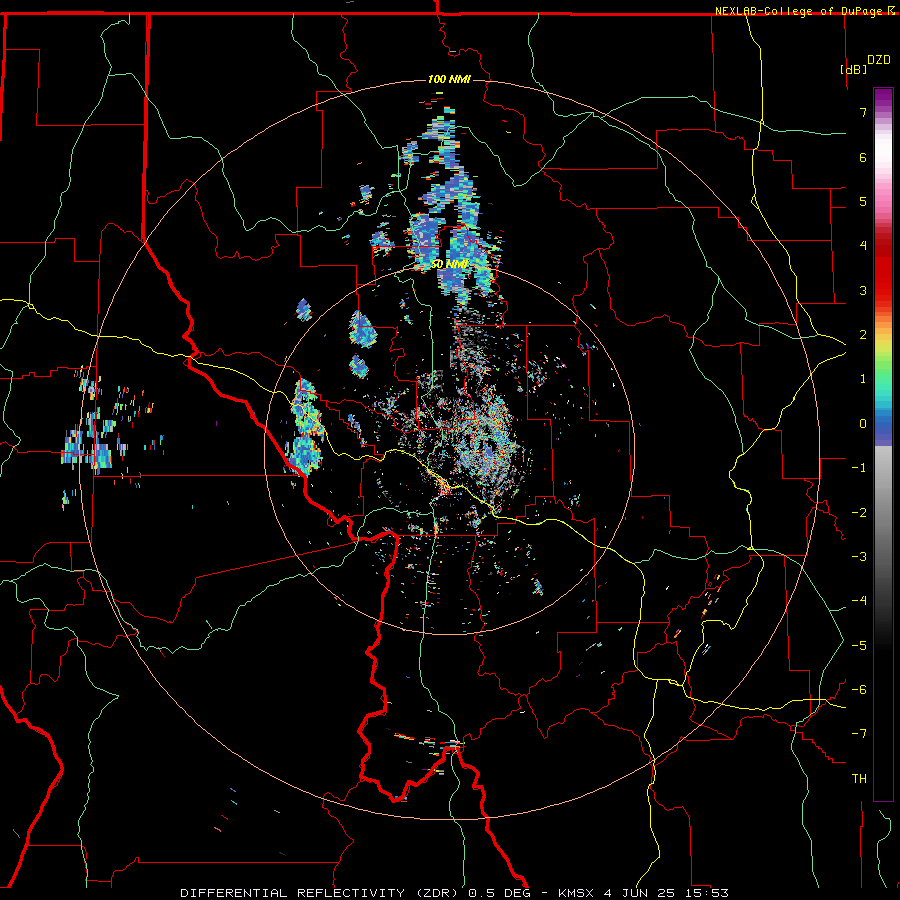900x900 pixels.
Task: Click "DIFFERENTIAL REFLECTIVITY" in the bottom caption
Action: [292, 893]
